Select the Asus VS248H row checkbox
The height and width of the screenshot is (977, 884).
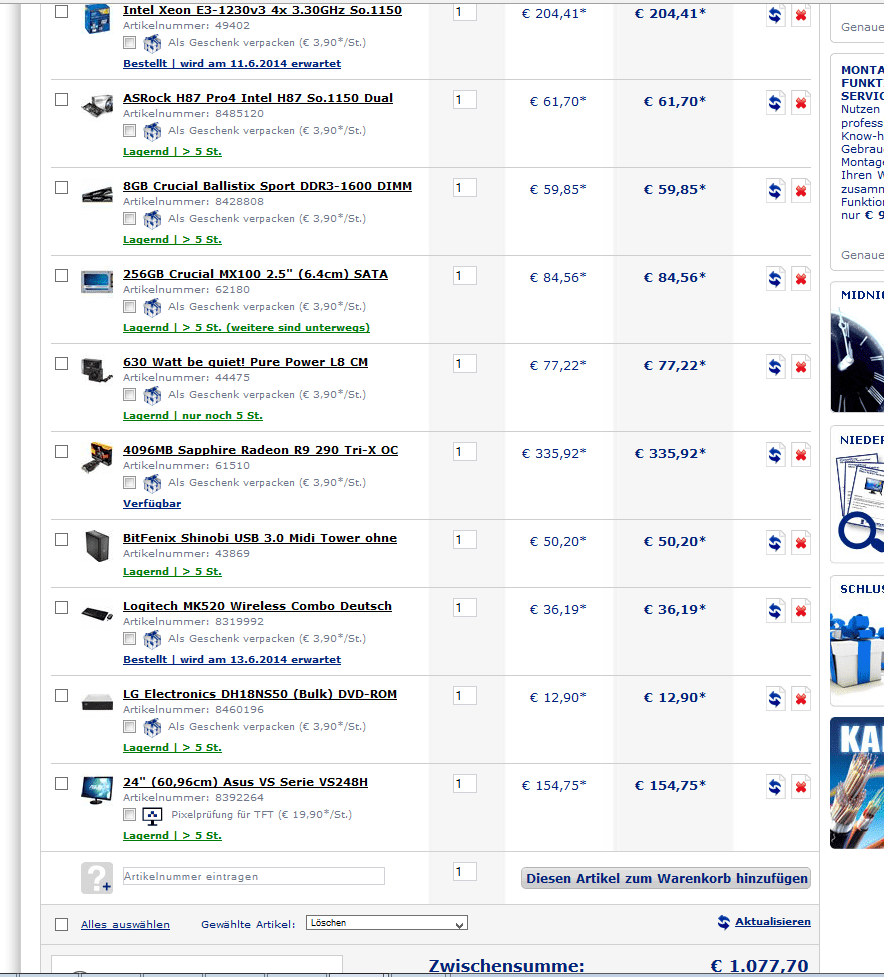tap(61, 783)
